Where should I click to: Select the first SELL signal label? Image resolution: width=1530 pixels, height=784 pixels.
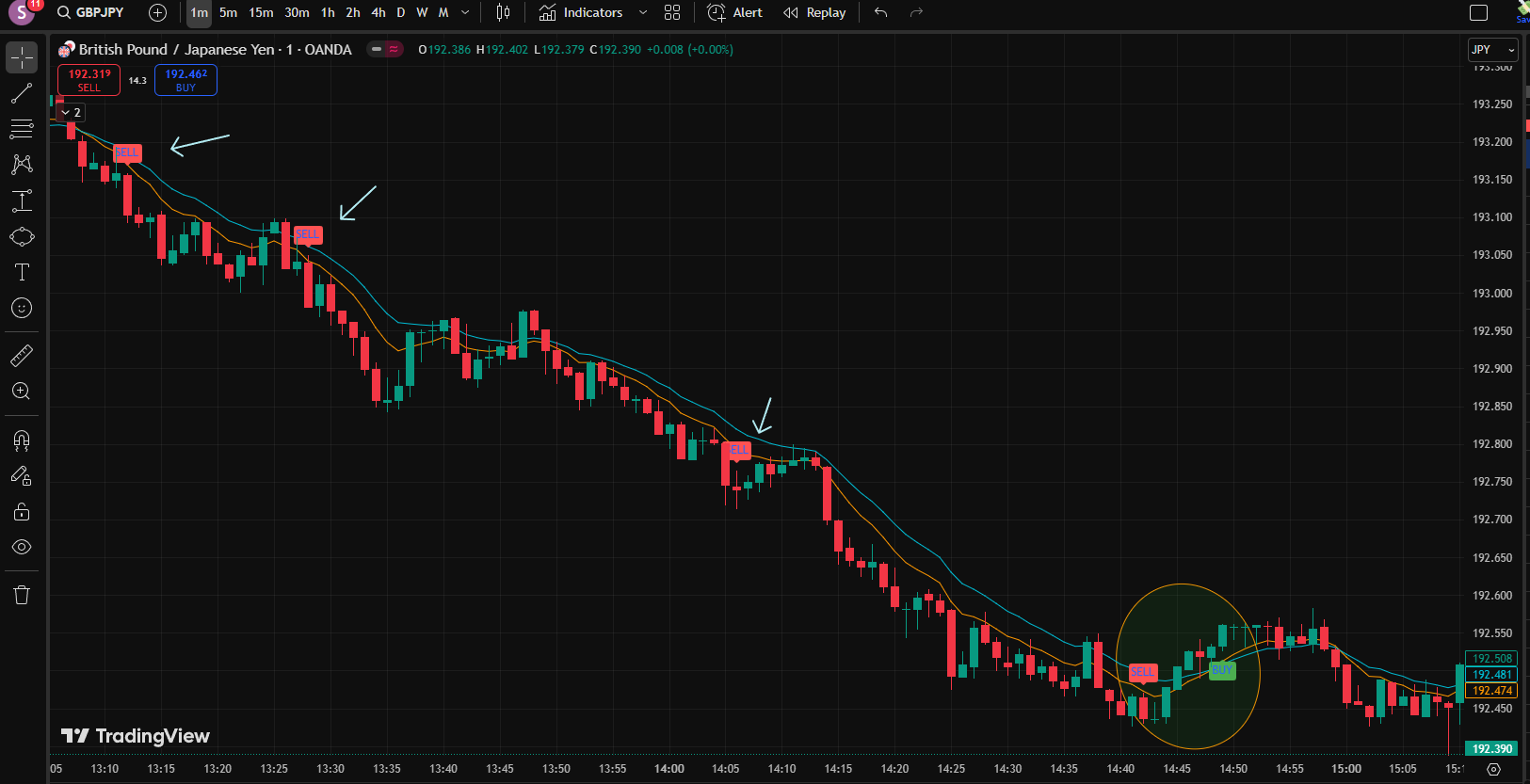click(x=127, y=152)
